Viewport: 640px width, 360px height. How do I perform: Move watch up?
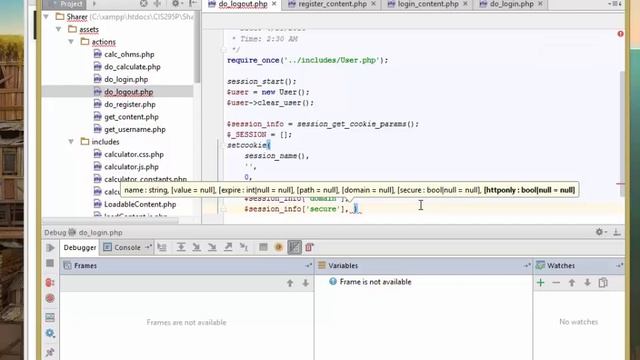click(x=572, y=282)
